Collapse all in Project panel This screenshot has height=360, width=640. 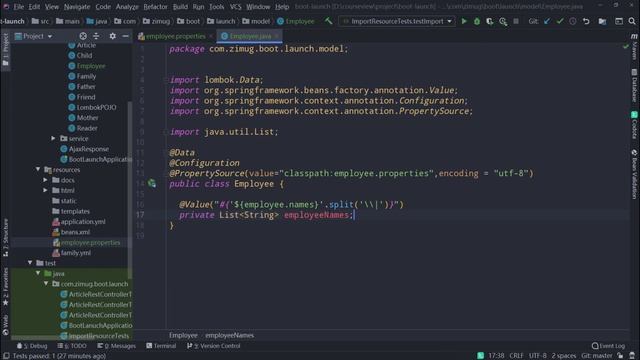[x=96, y=36]
